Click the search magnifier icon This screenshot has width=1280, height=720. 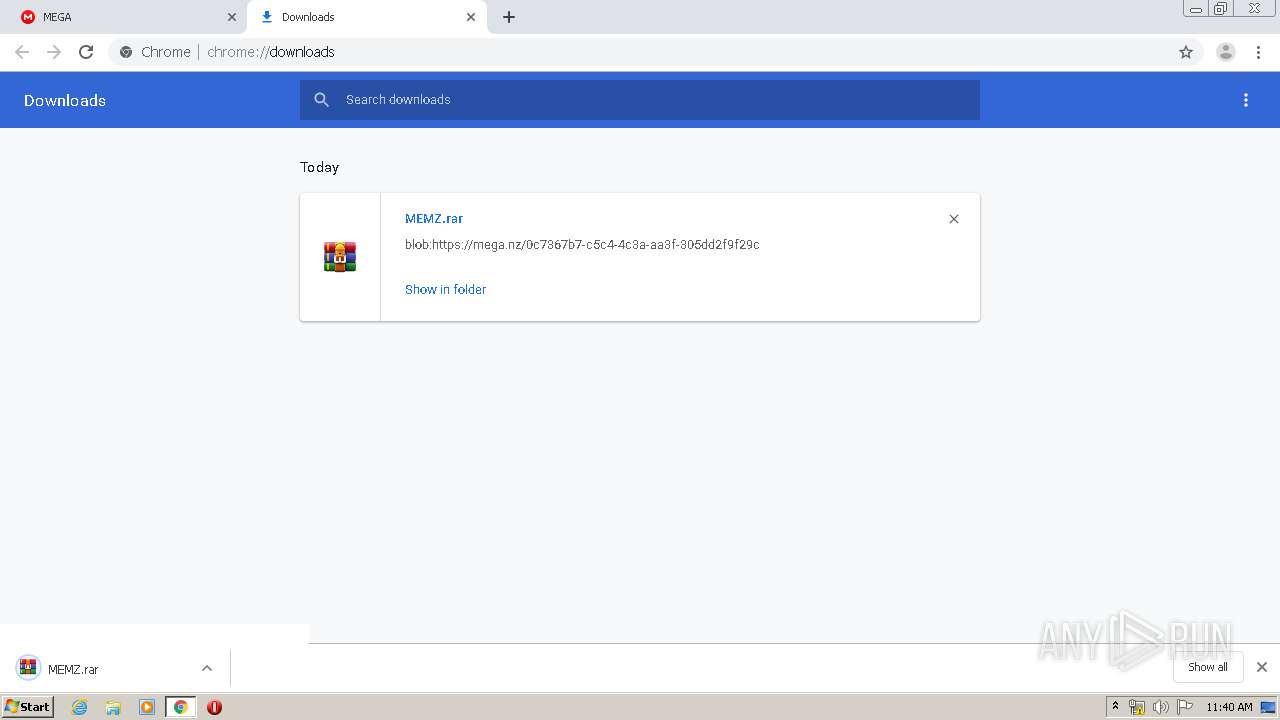321,100
